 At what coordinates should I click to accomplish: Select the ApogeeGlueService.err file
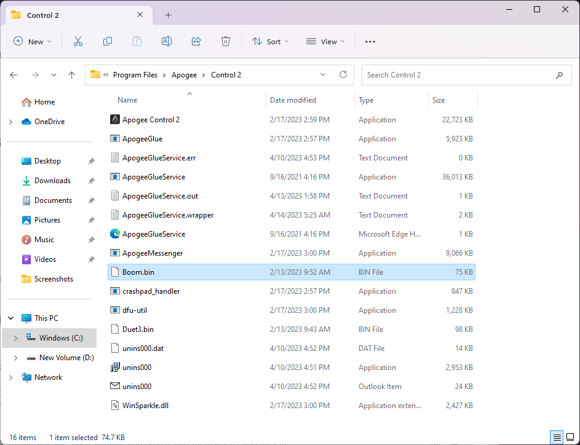coord(291,158)
